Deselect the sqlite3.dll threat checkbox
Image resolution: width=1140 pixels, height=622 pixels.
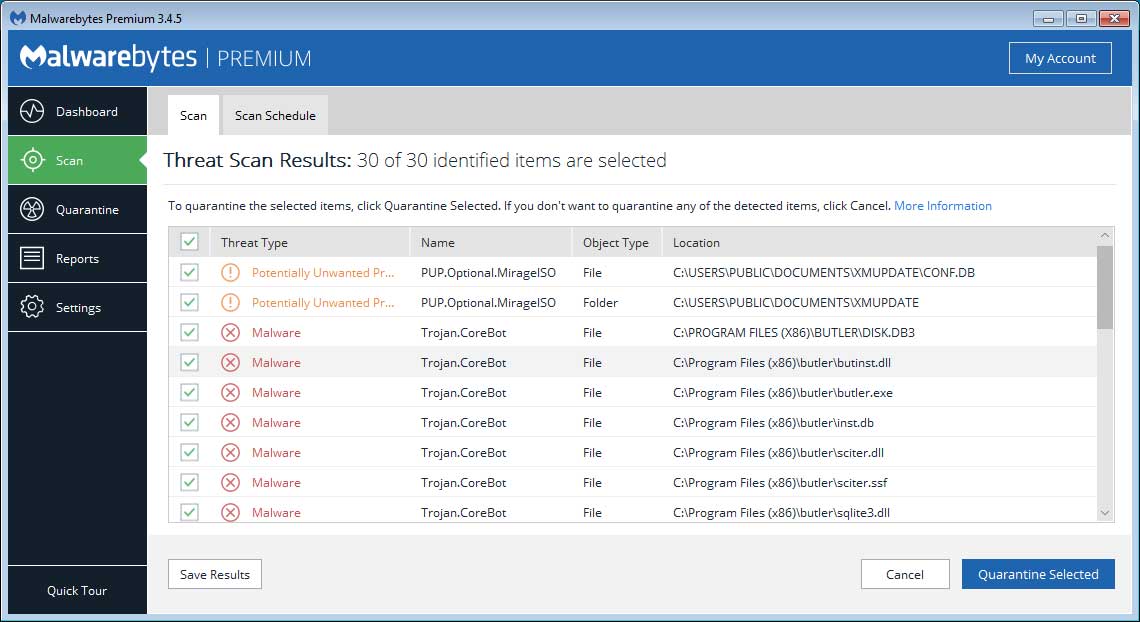[x=189, y=512]
